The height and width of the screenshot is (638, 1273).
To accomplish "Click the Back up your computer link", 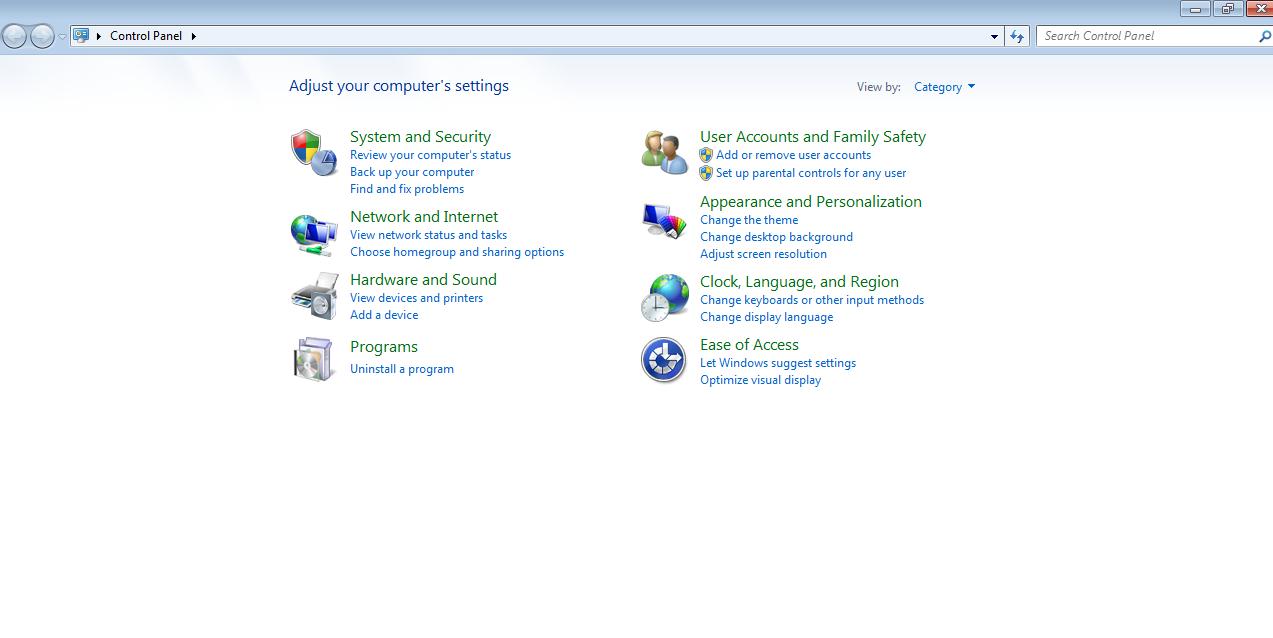I will 412,171.
